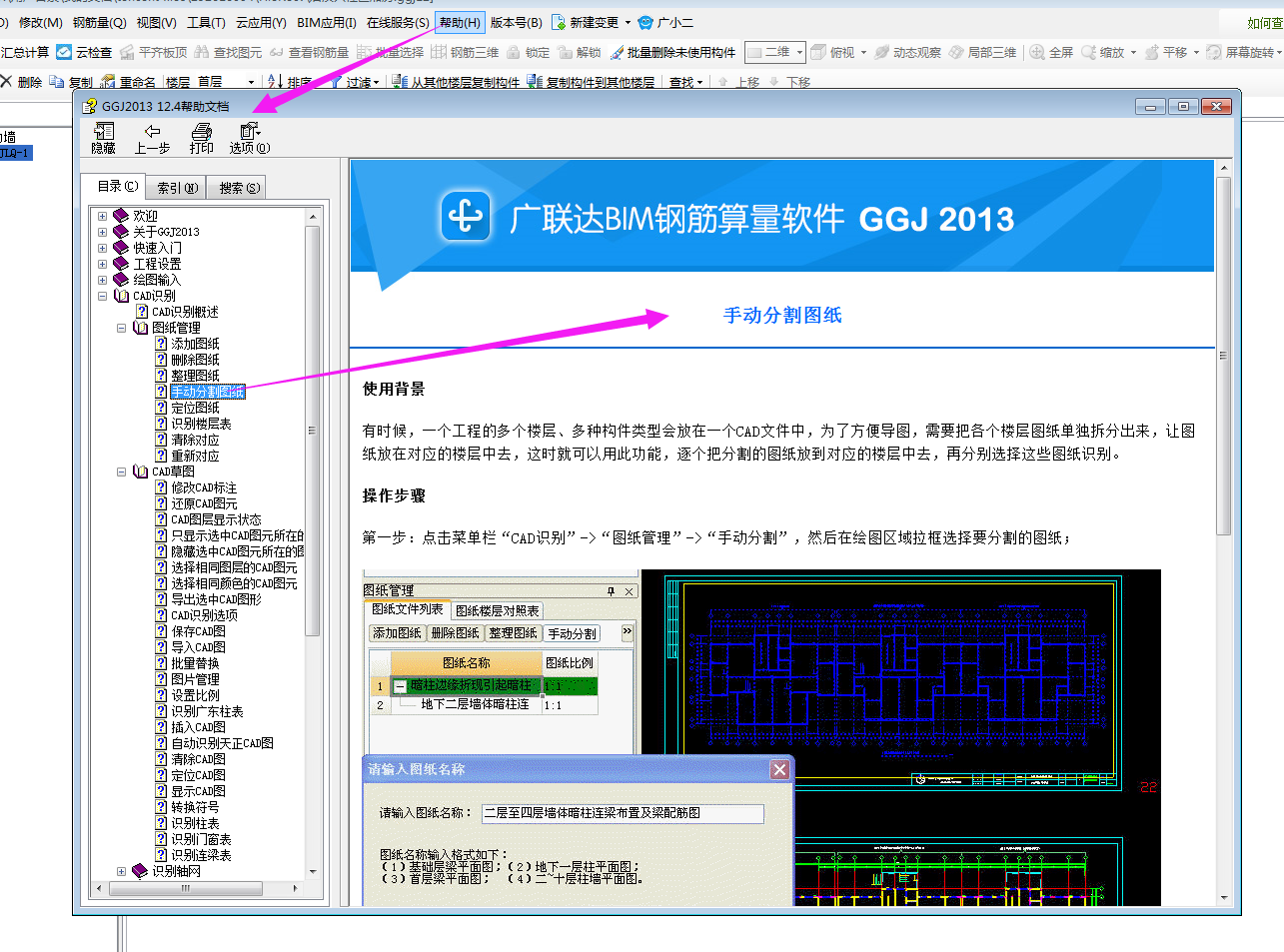Click the tree panel vertical scrollbar
Image resolution: width=1284 pixels, height=952 pixels.
pyautogui.click(x=312, y=430)
